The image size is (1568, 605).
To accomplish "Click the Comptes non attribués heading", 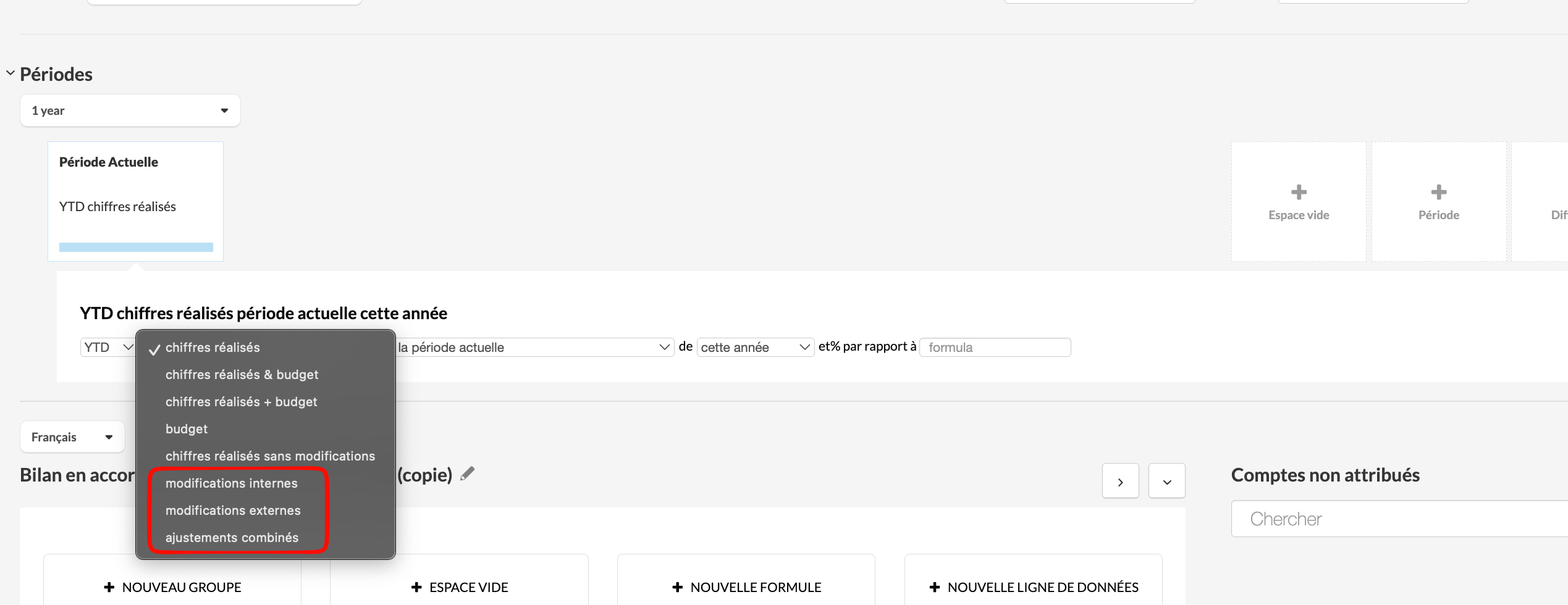I will 1325,475.
